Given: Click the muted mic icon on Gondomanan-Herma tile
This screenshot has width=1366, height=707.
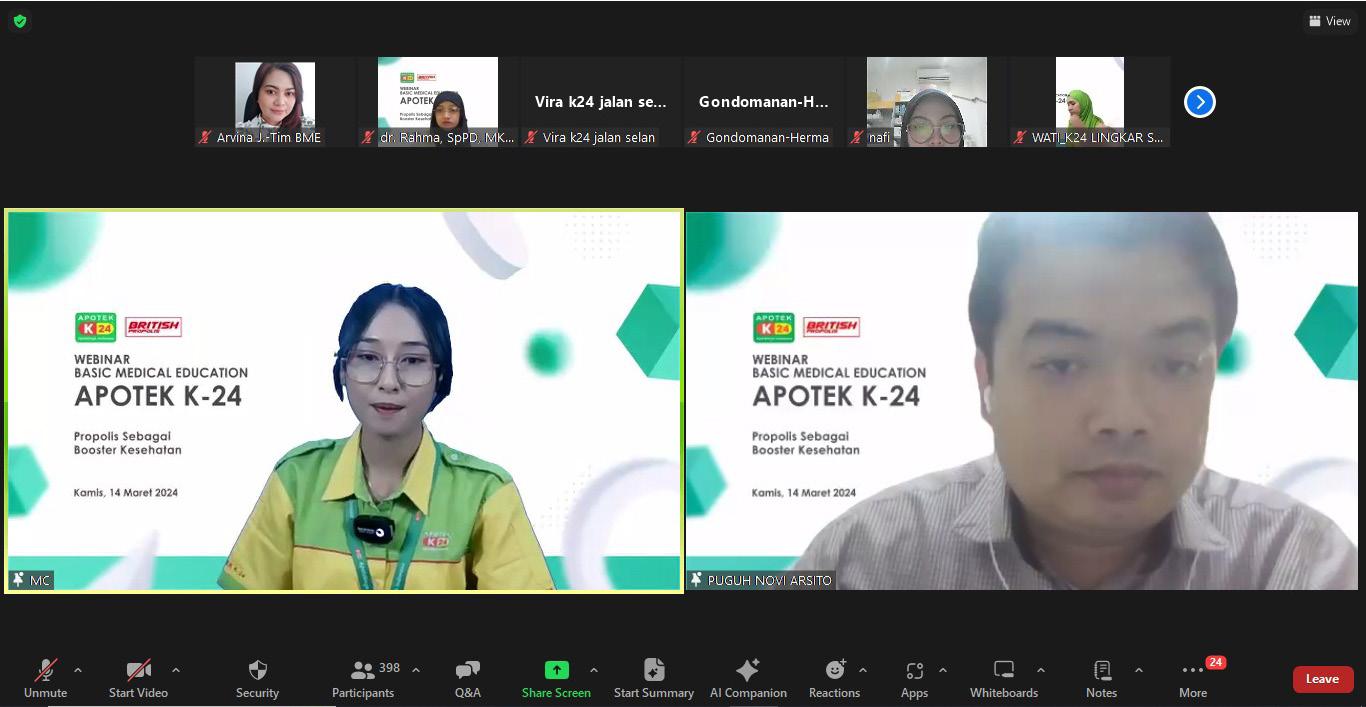Looking at the screenshot, I should [694, 137].
